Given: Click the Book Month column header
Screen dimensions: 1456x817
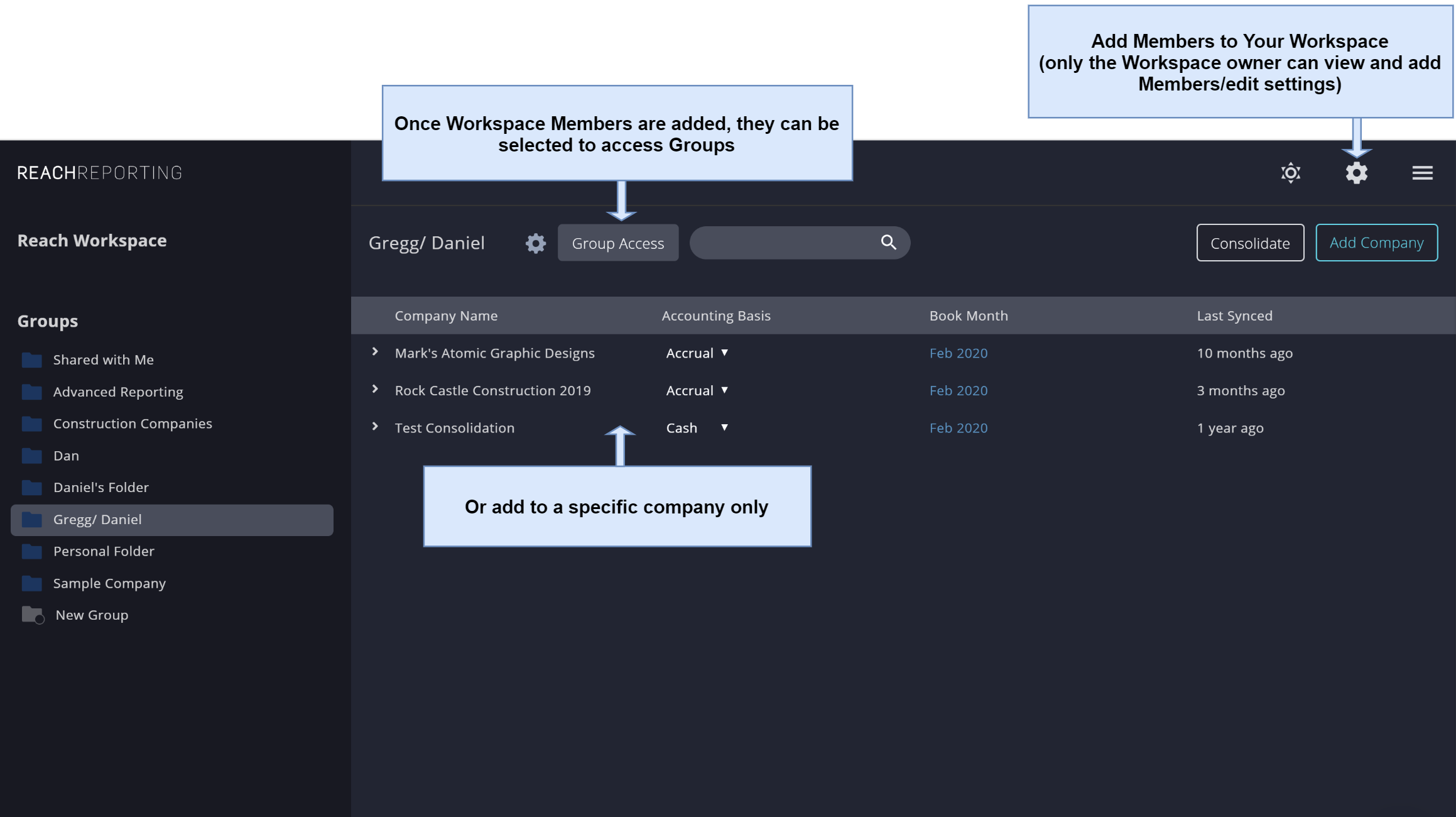Looking at the screenshot, I should (x=969, y=315).
